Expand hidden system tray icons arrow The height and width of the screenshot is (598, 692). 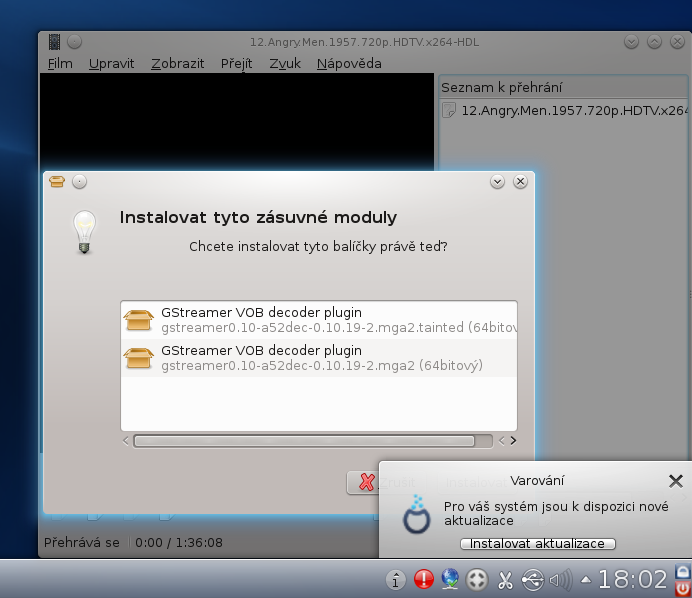(585, 579)
